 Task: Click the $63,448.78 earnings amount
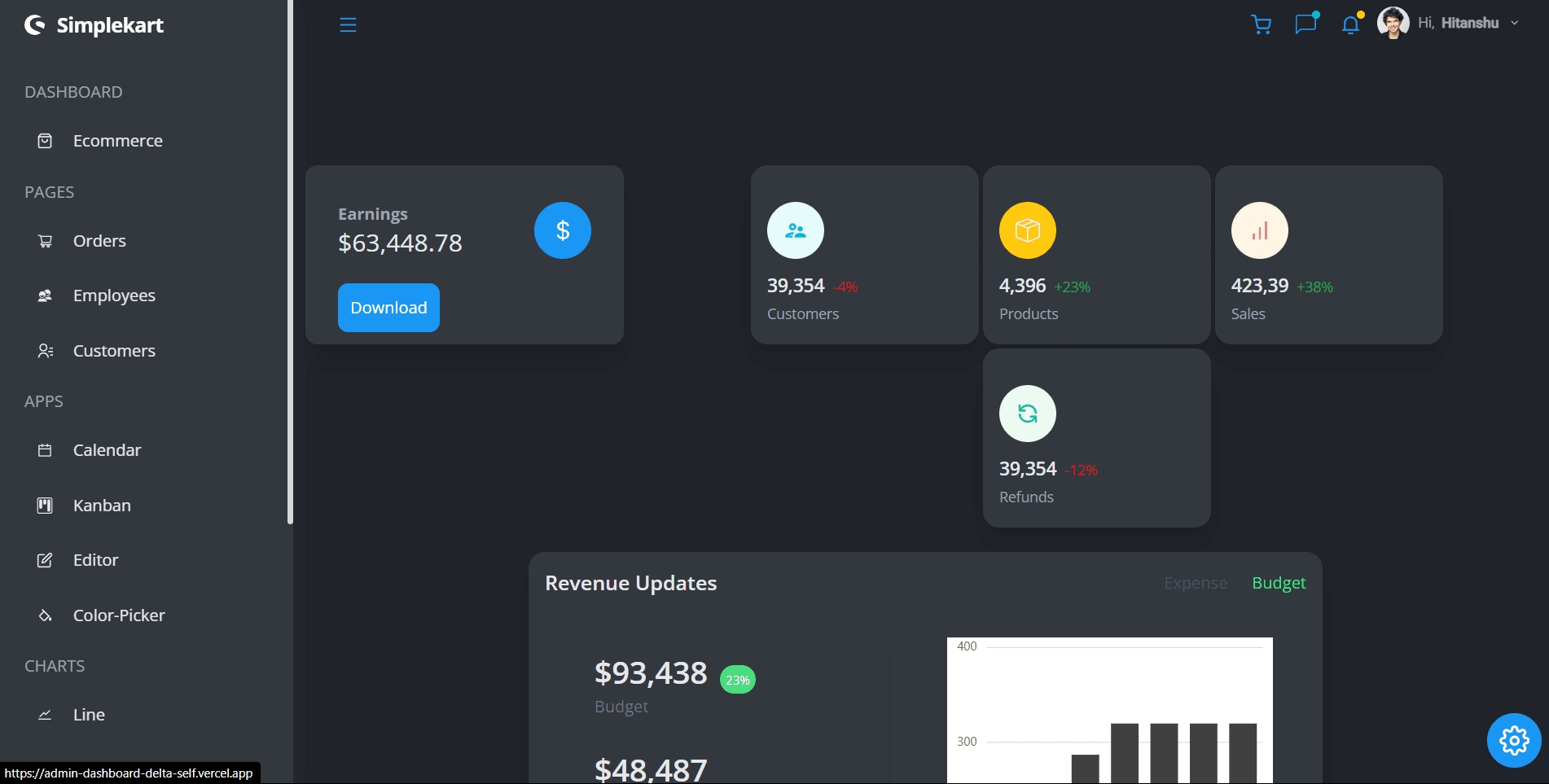(400, 243)
